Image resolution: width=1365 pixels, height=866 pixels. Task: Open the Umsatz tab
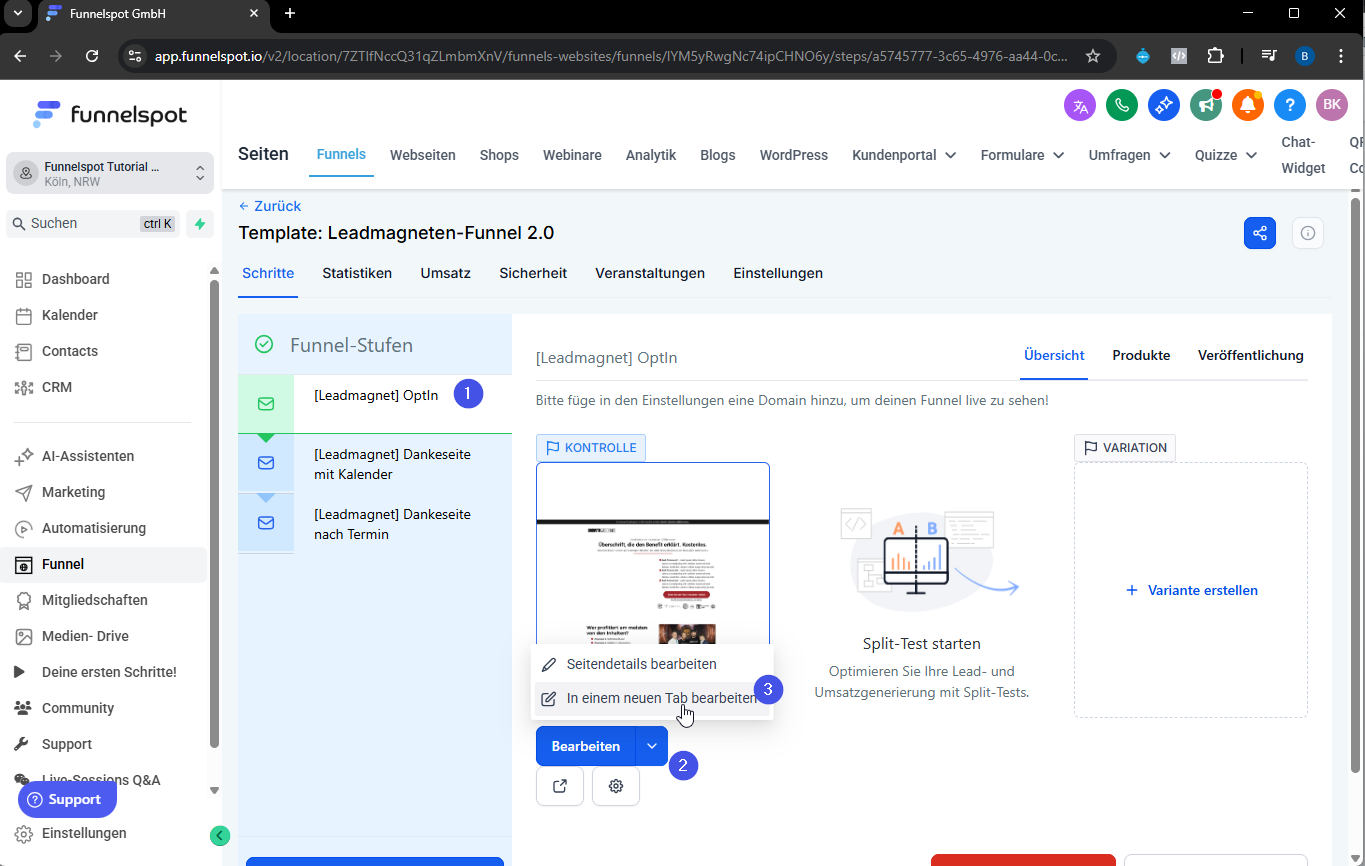446,273
